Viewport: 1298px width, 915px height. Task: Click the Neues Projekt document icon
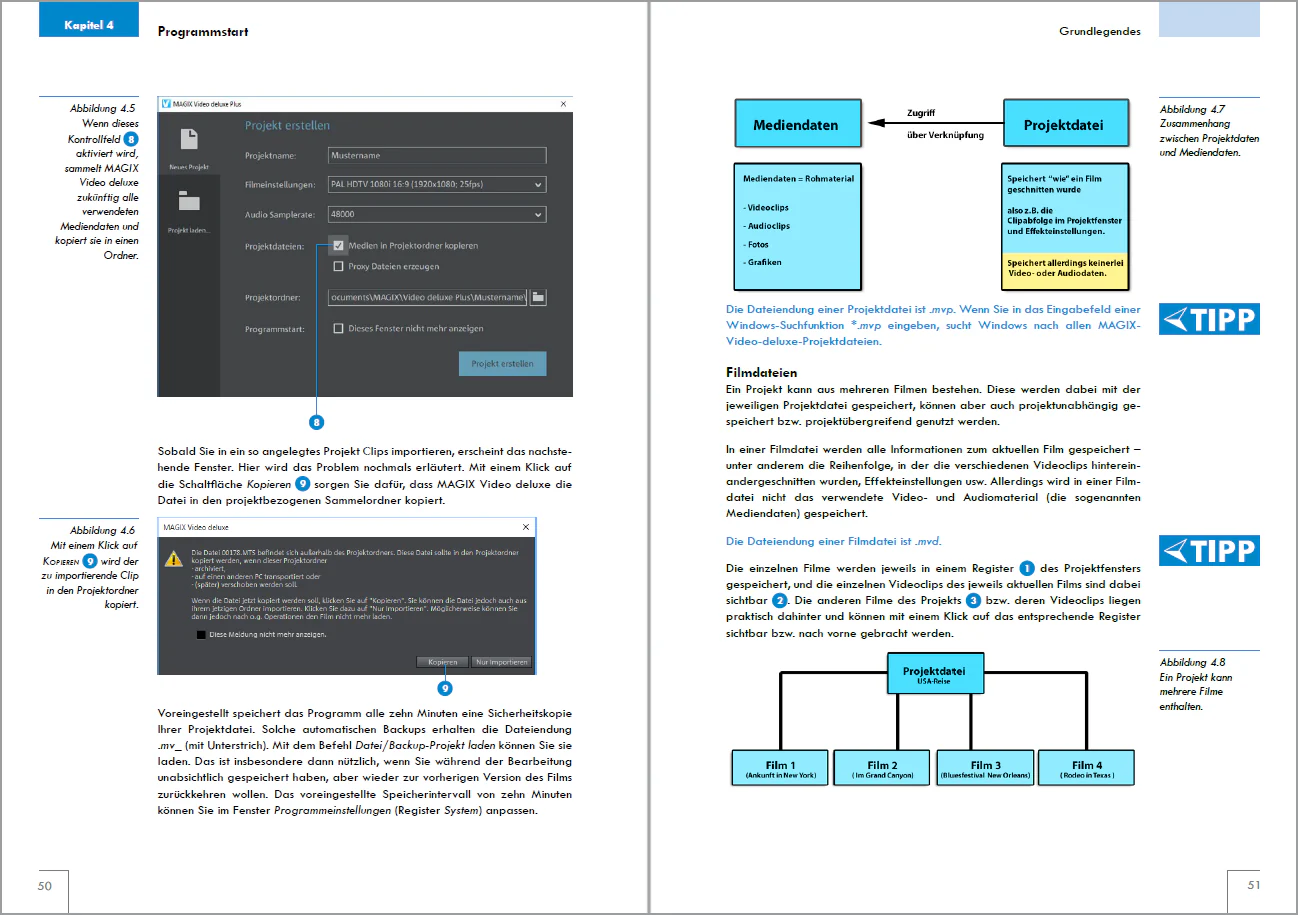(x=189, y=140)
